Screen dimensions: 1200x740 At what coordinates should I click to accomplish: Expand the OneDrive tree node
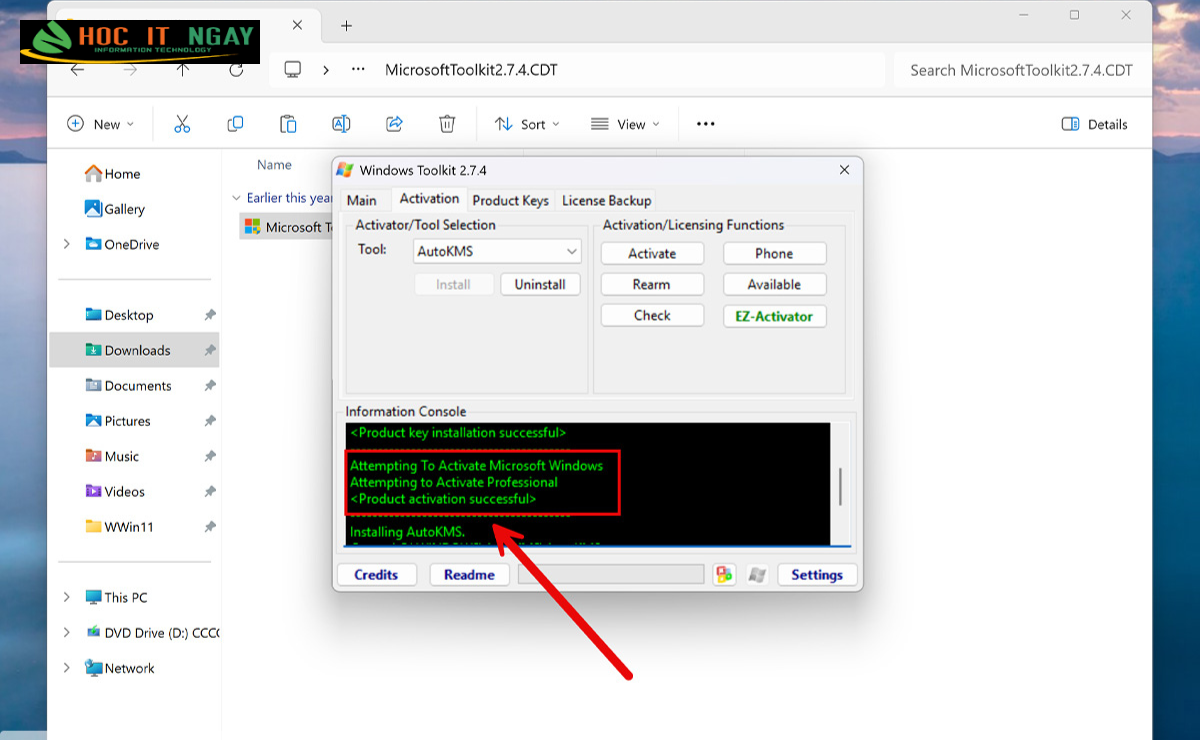click(x=67, y=244)
